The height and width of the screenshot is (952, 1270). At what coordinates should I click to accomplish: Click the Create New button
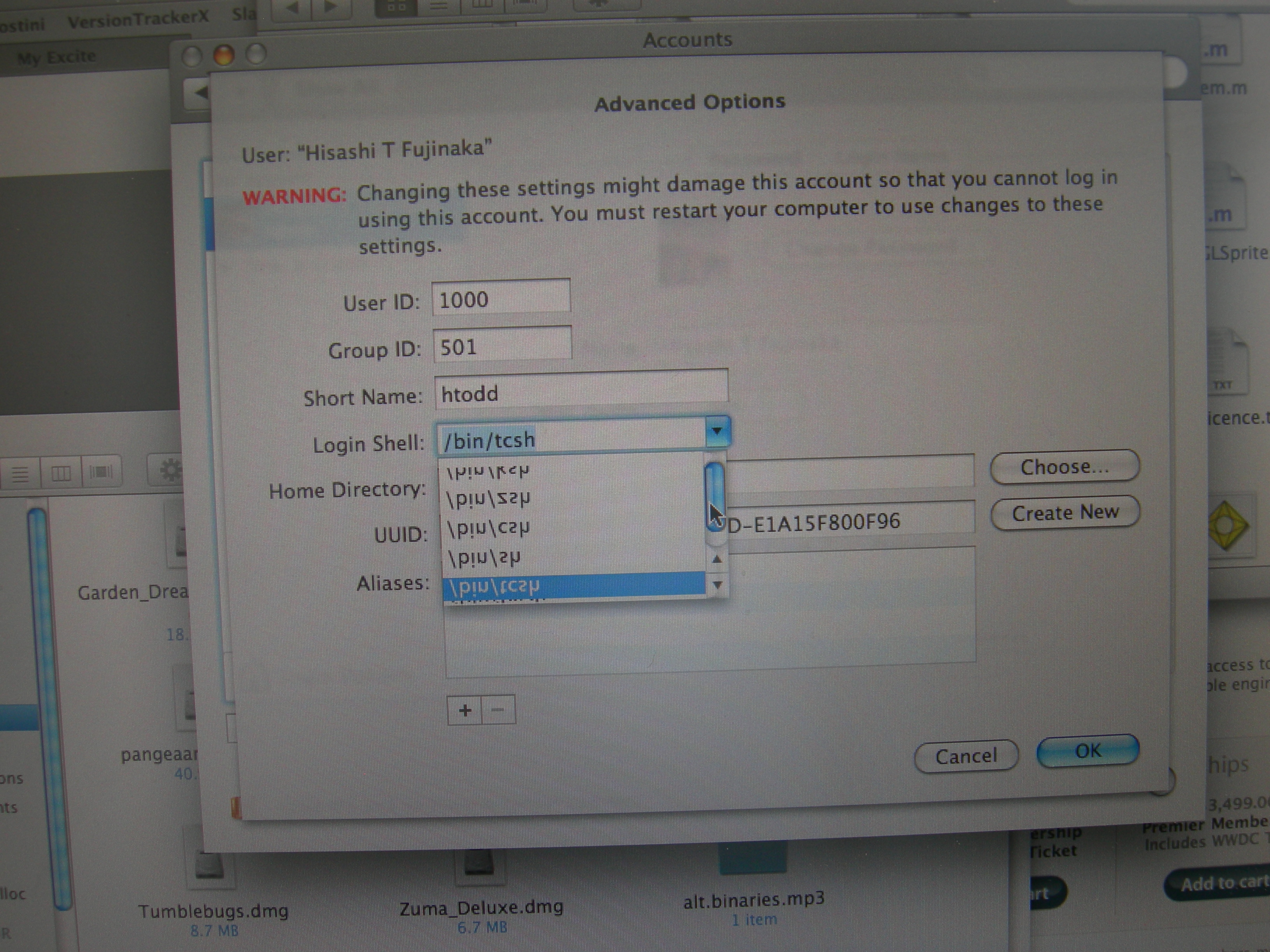coord(1065,513)
